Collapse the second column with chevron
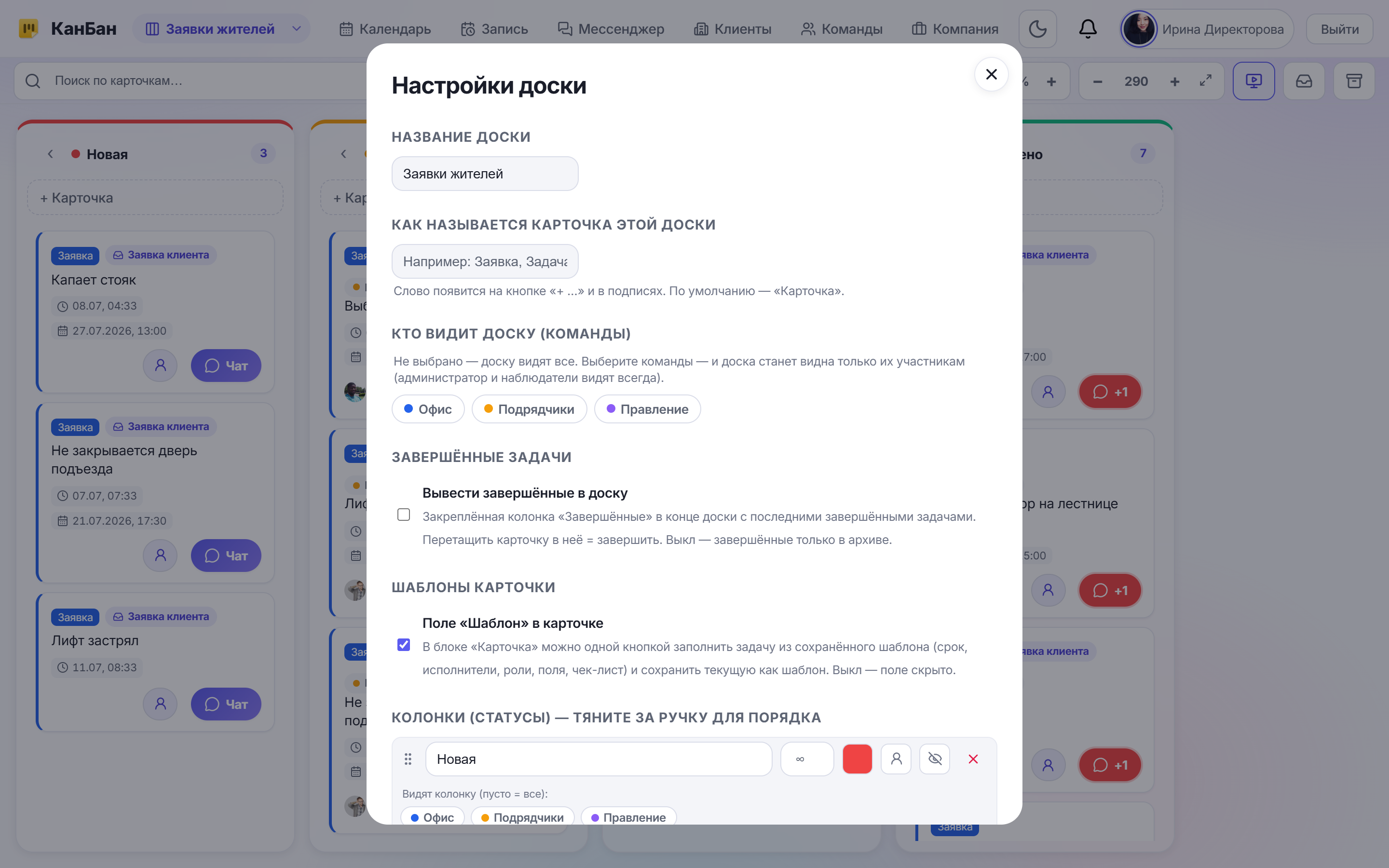 coord(344,154)
